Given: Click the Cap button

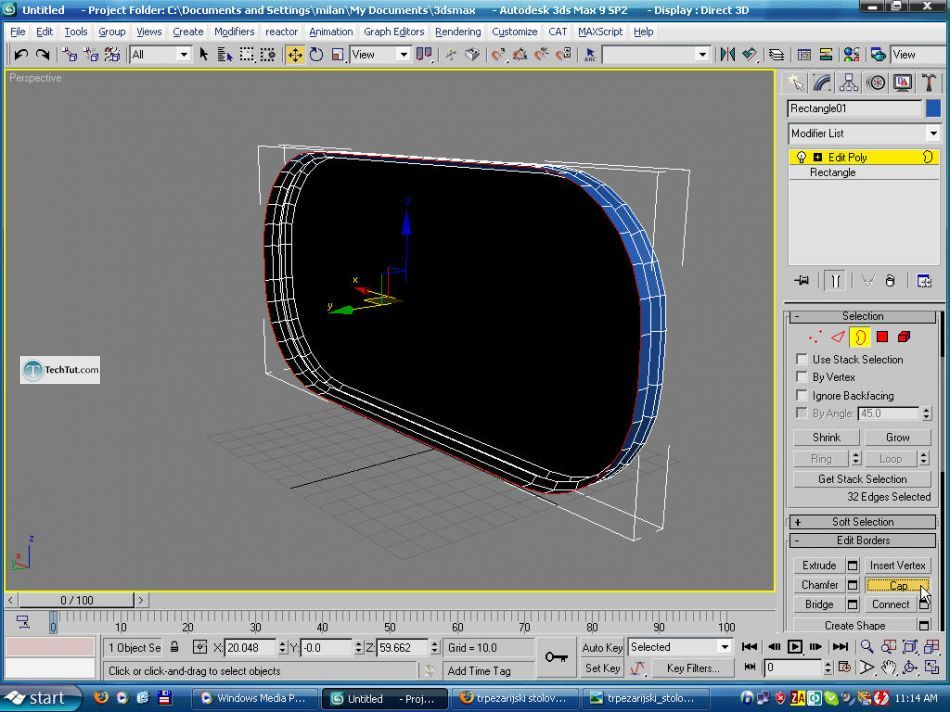Looking at the screenshot, I should (x=898, y=585).
